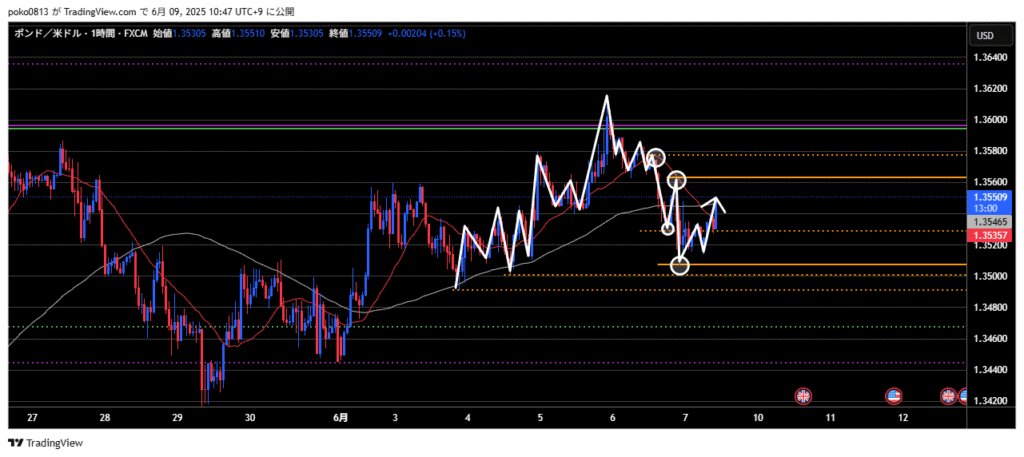Click the 6月 label on time axis
The height and width of the screenshot is (457, 1024).
coord(342,416)
